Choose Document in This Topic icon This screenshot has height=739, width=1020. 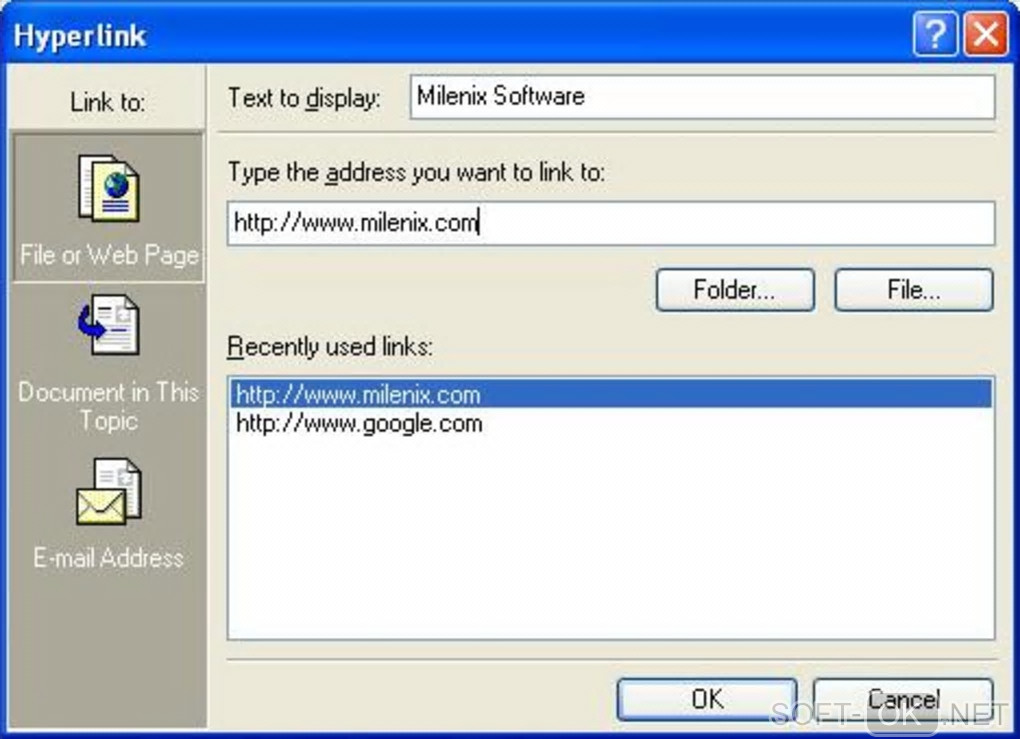point(108,324)
